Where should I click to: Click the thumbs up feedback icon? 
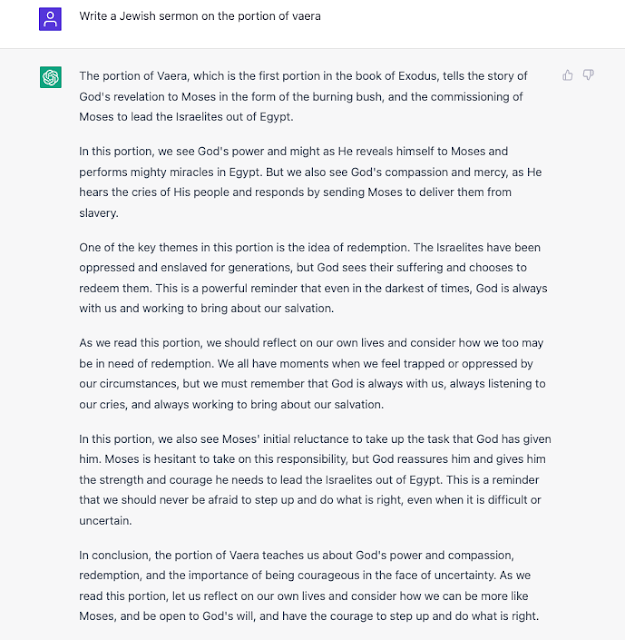tap(567, 76)
